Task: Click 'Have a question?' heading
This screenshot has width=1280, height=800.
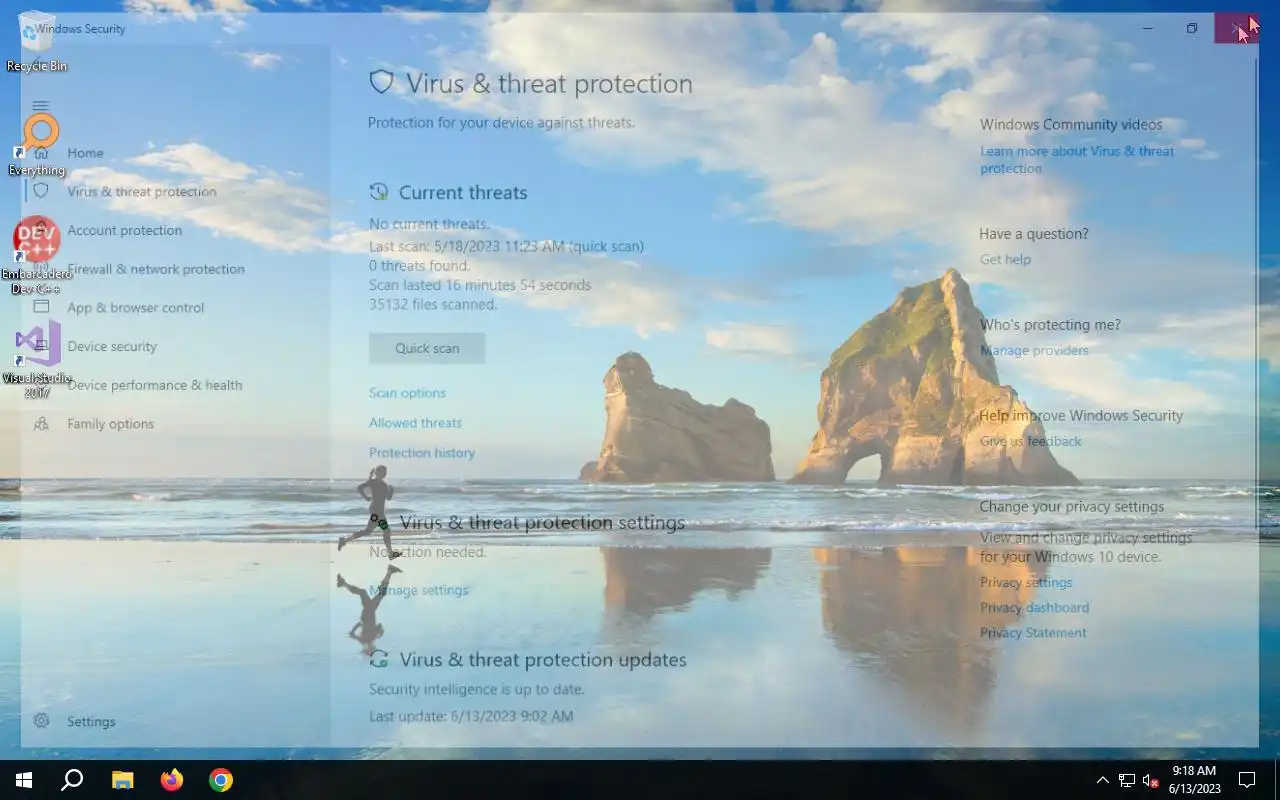Action: coord(1034,234)
